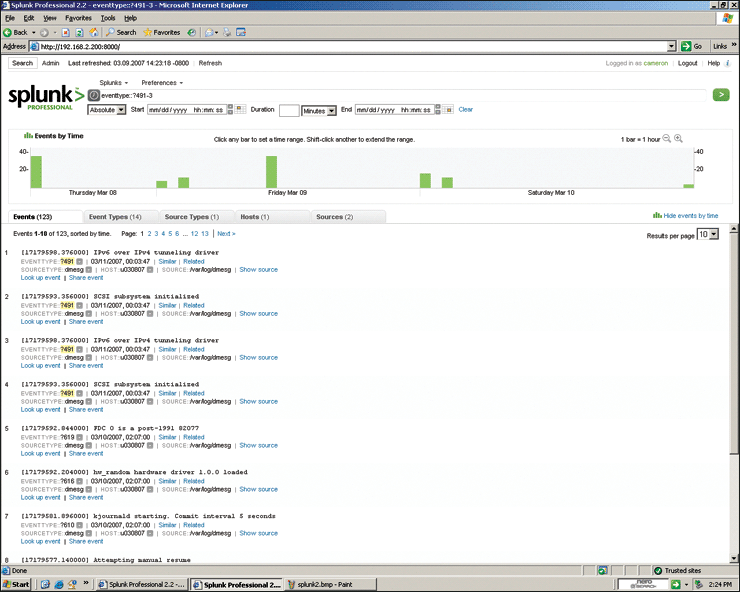Open the Absolute time mode dropdown
Image resolution: width=740 pixels, height=592 pixels.
coord(107,110)
